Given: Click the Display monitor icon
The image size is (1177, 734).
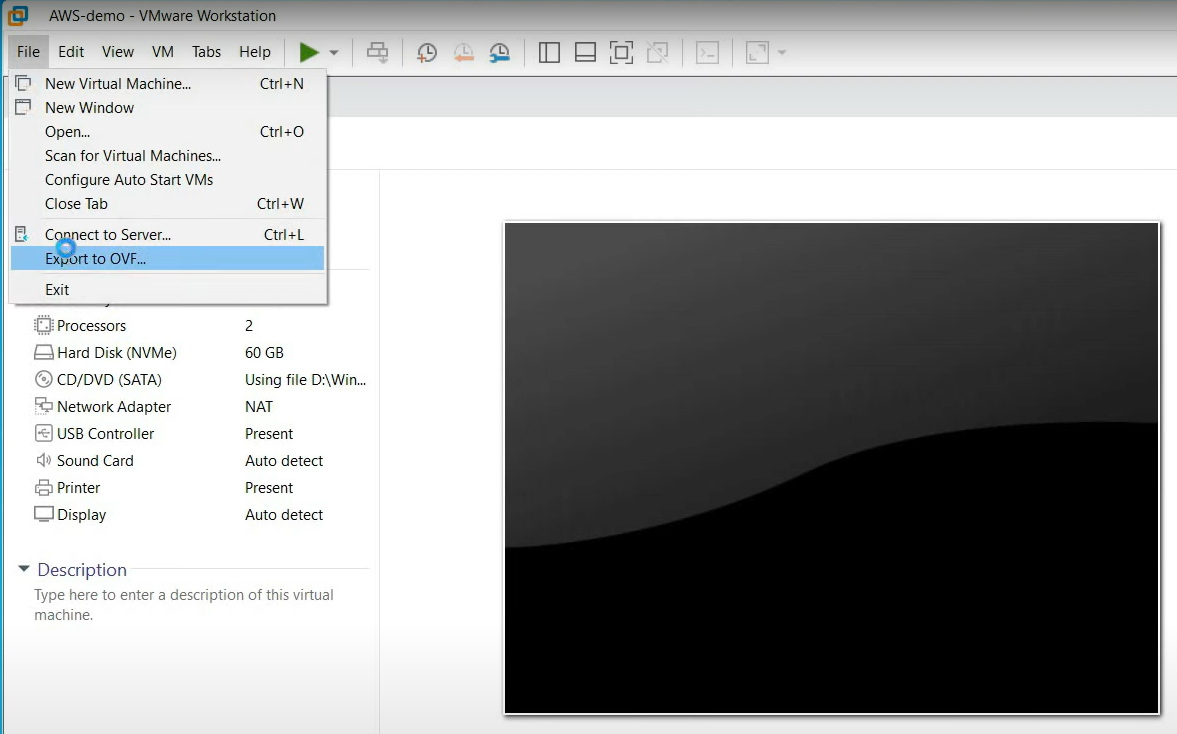Looking at the screenshot, I should [44, 514].
